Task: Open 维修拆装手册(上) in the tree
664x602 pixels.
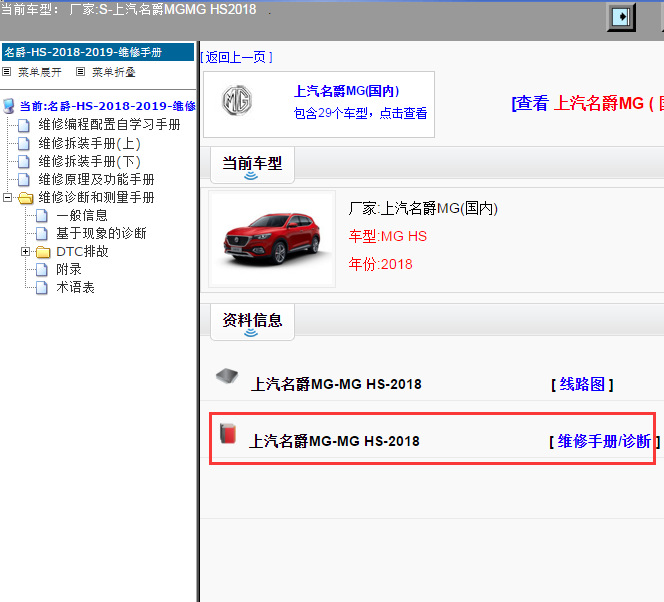Action: point(89,144)
